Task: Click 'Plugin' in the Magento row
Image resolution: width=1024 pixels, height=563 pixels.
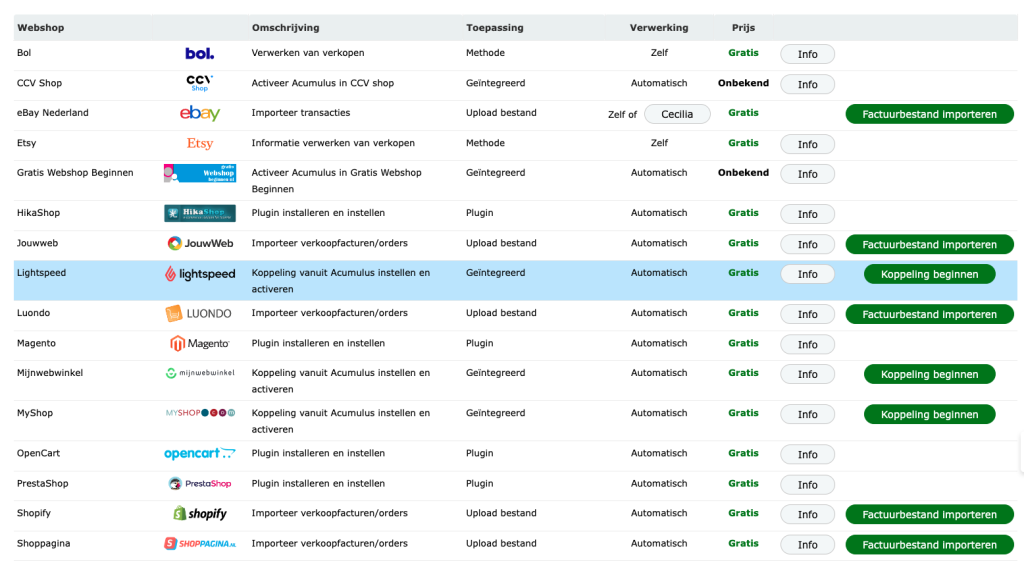Action: coord(479,343)
